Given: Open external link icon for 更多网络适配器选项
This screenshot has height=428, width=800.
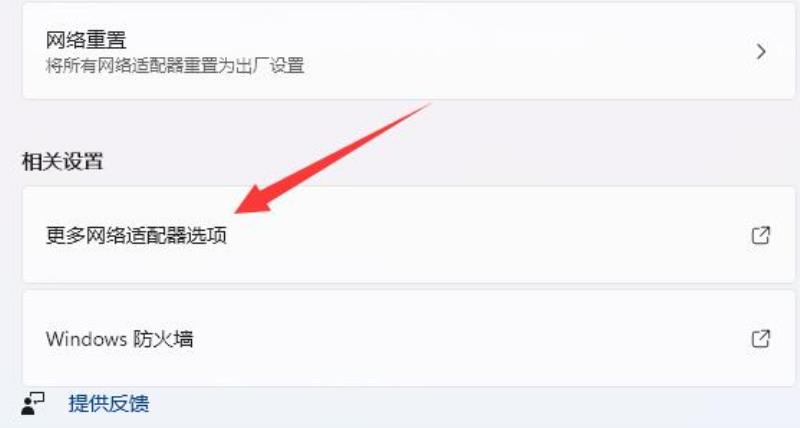Looking at the screenshot, I should (760, 235).
